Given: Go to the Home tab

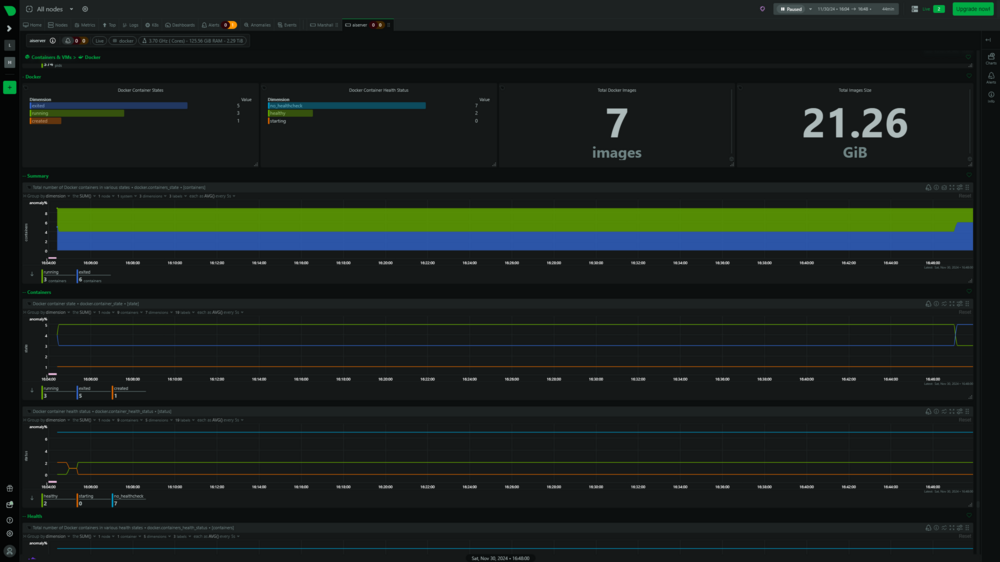Looking at the screenshot, I should tap(33, 25).
